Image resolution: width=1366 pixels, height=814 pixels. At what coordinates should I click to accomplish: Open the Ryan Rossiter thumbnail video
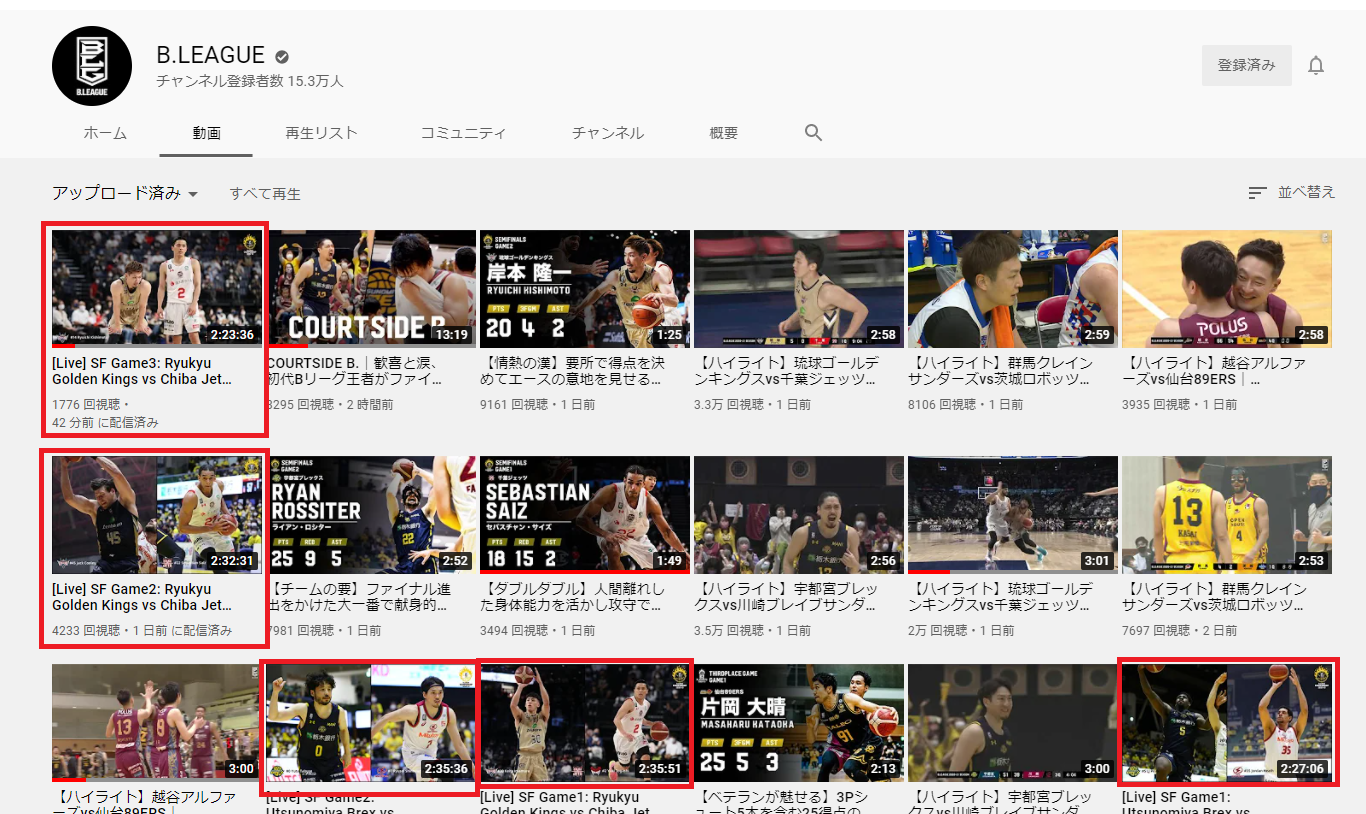click(x=371, y=514)
